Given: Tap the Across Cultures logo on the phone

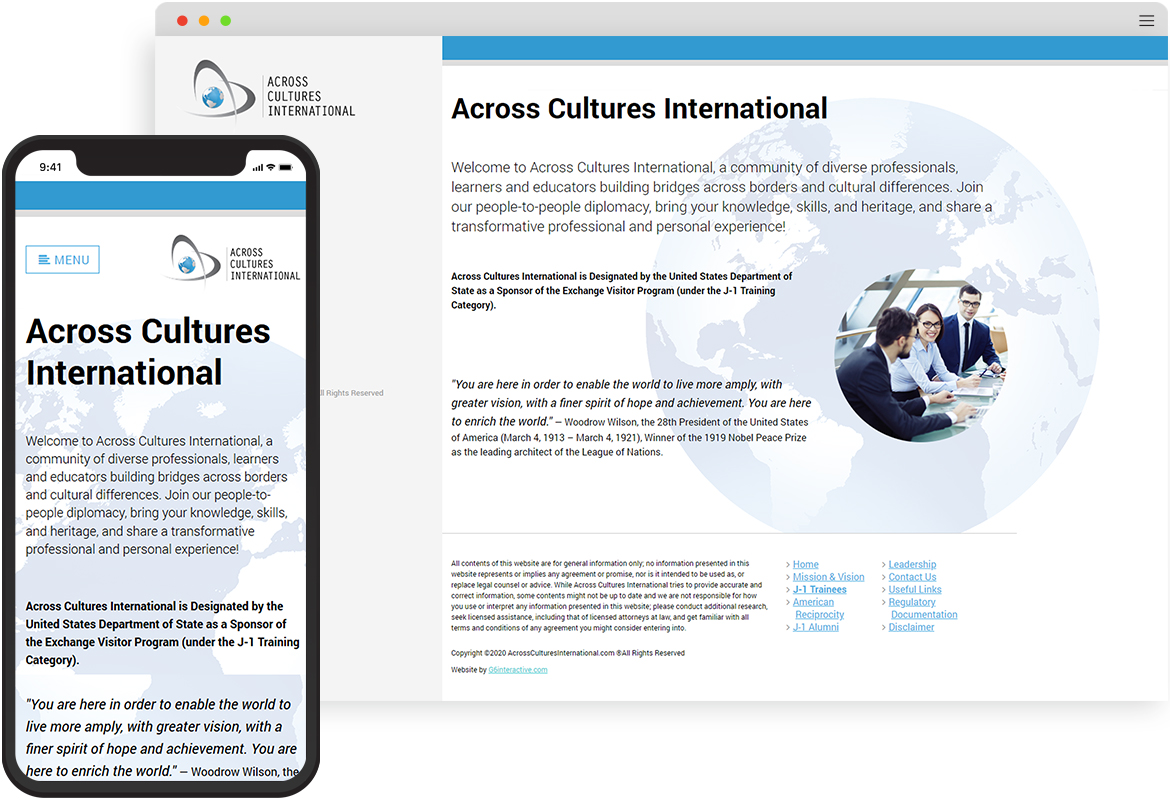Looking at the screenshot, I should [231, 261].
